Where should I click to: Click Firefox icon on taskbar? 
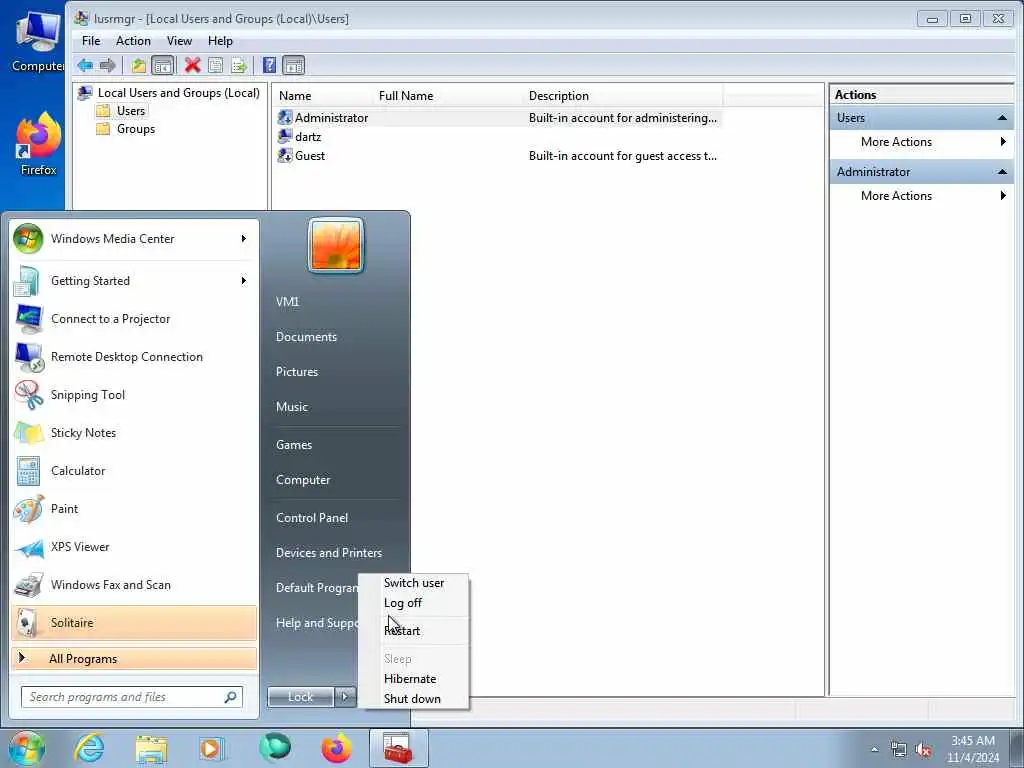336,748
